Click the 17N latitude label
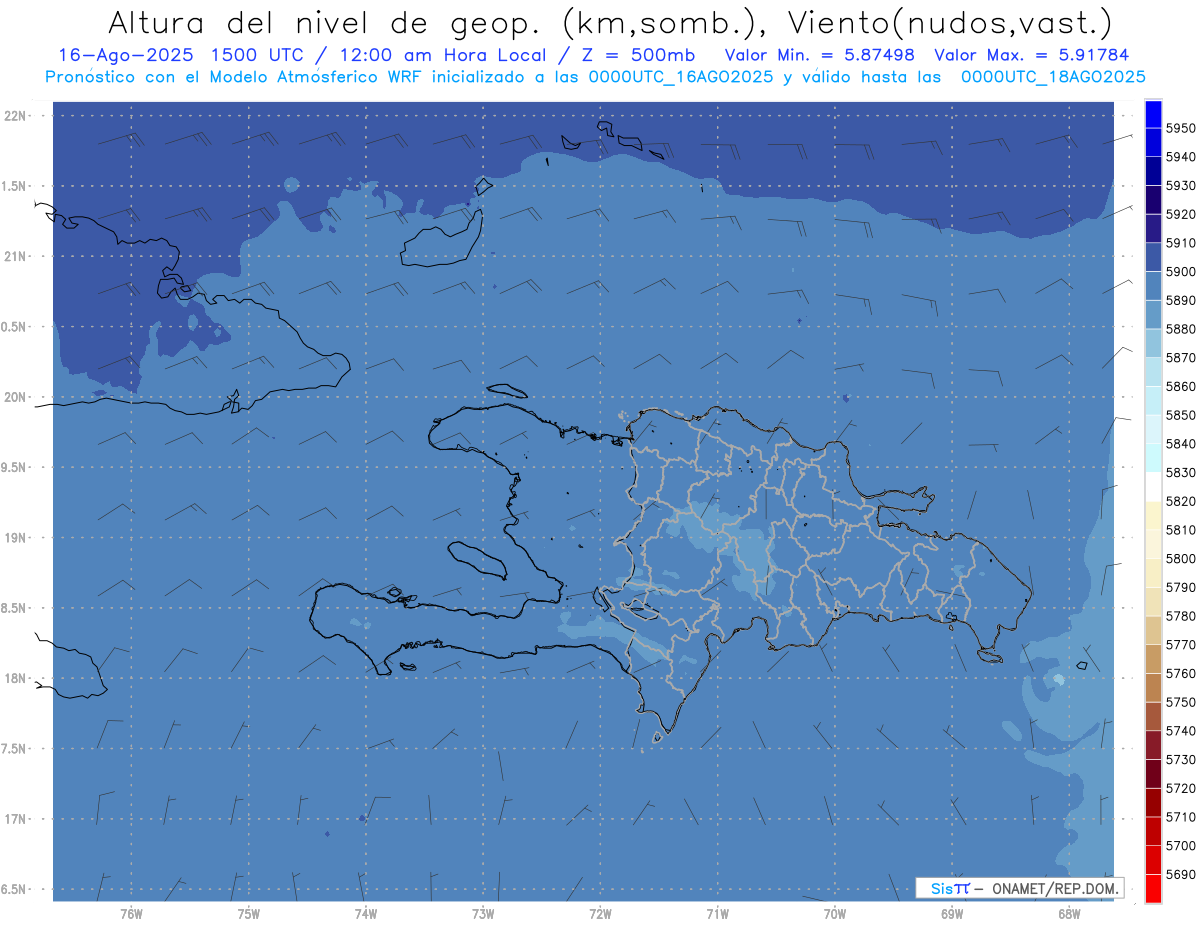 click(x=15, y=819)
